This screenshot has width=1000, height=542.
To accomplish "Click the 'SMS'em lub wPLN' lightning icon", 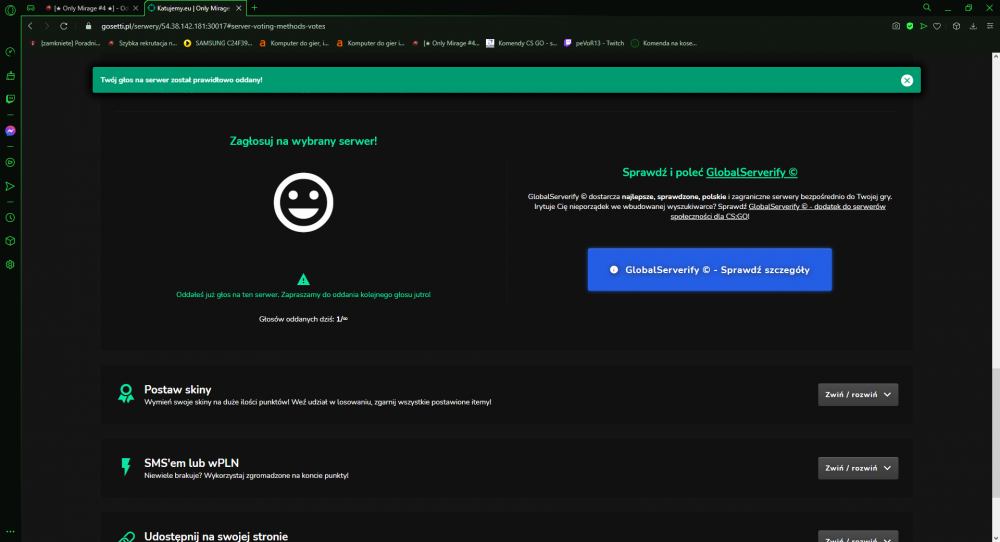I will [126, 467].
